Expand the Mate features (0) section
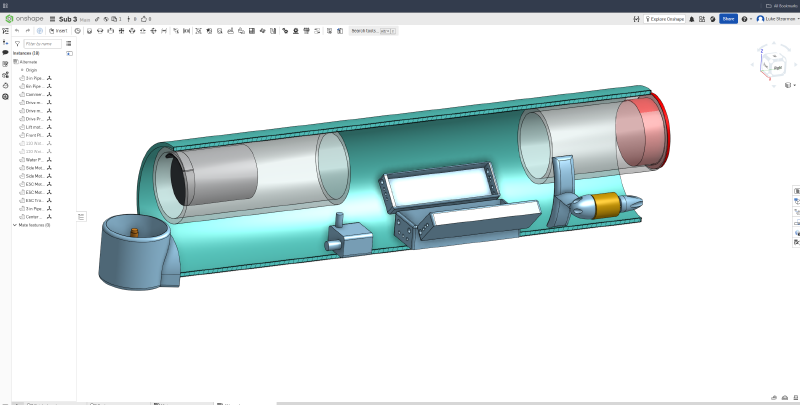The image size is (800, 405). [x=15, y=225]
